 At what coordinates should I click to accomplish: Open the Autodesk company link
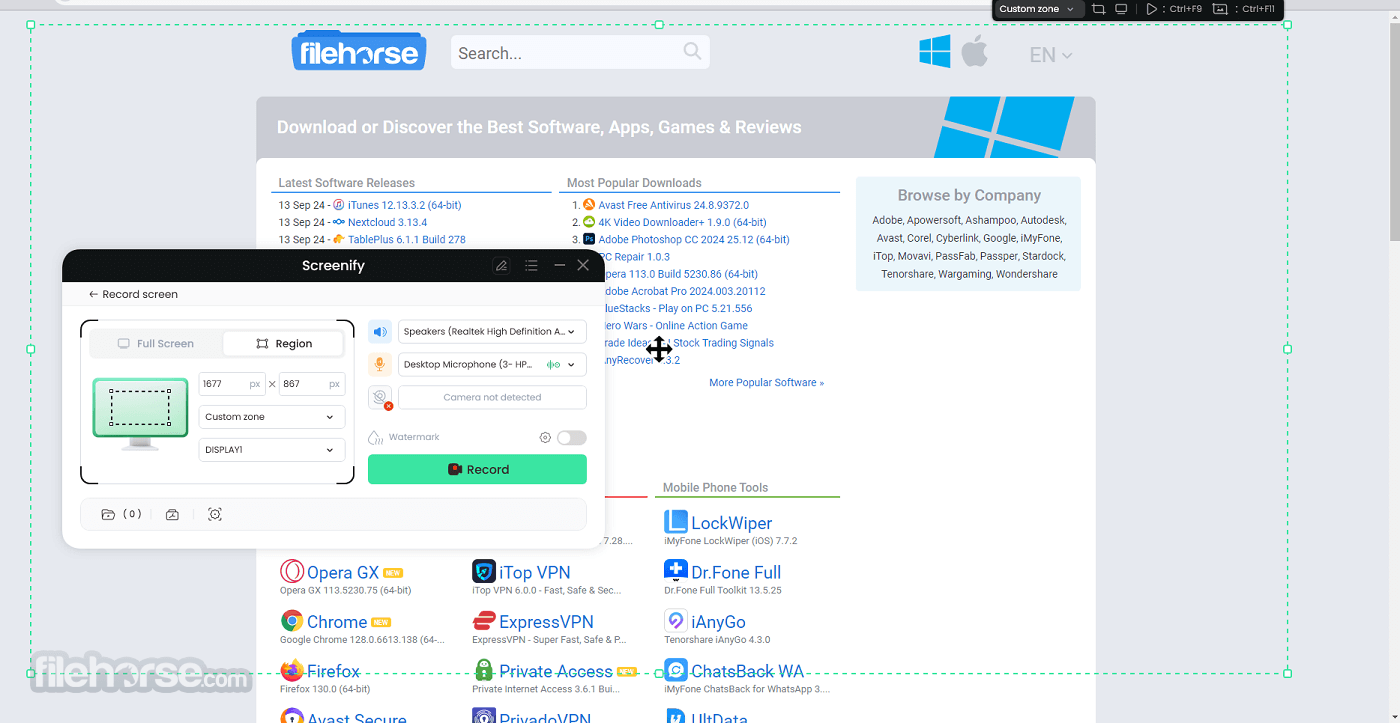1043,220
